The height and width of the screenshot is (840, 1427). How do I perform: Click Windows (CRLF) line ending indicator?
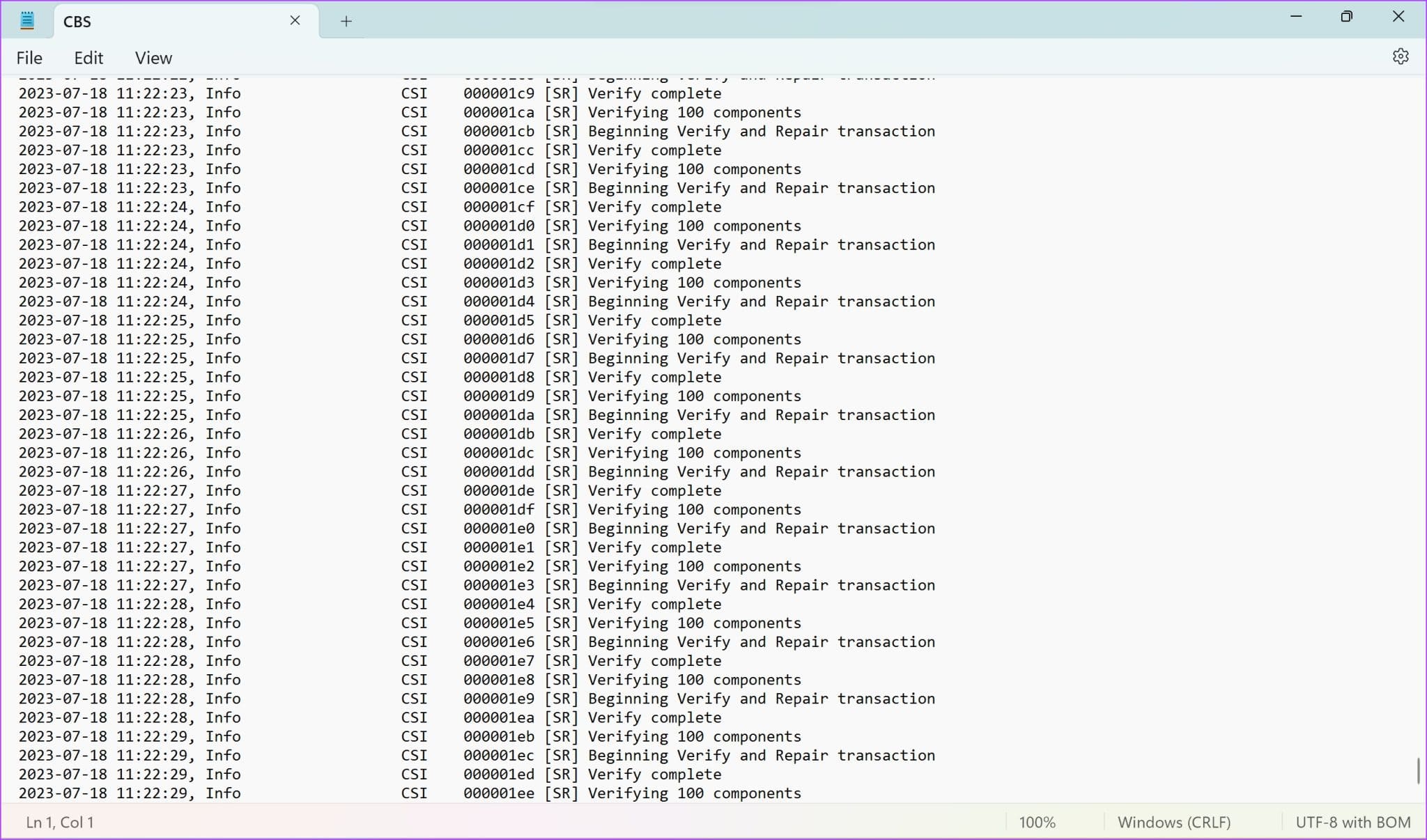tap(1174, 822)
